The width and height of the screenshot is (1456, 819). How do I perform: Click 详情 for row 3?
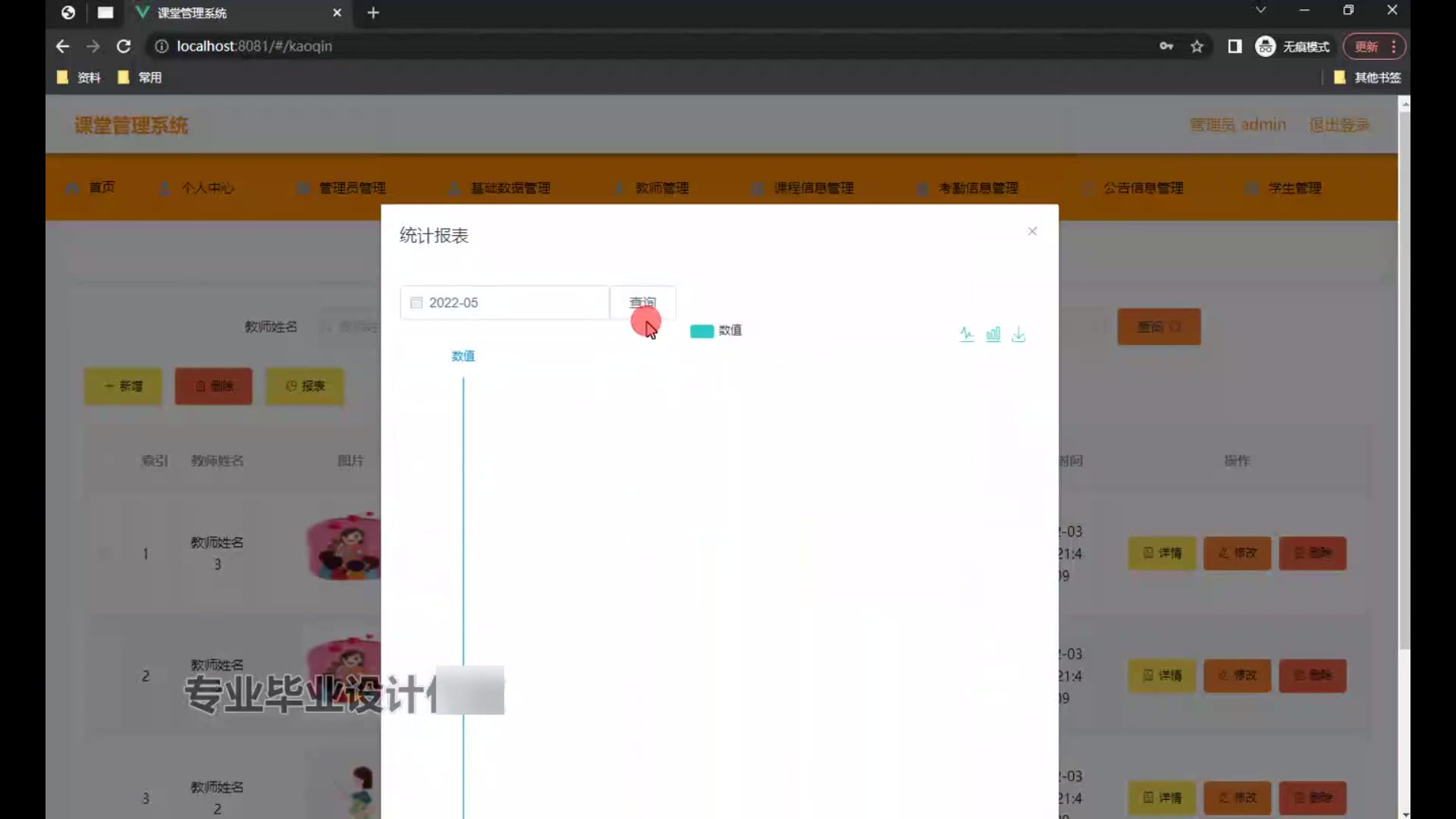click(1162, 798)
